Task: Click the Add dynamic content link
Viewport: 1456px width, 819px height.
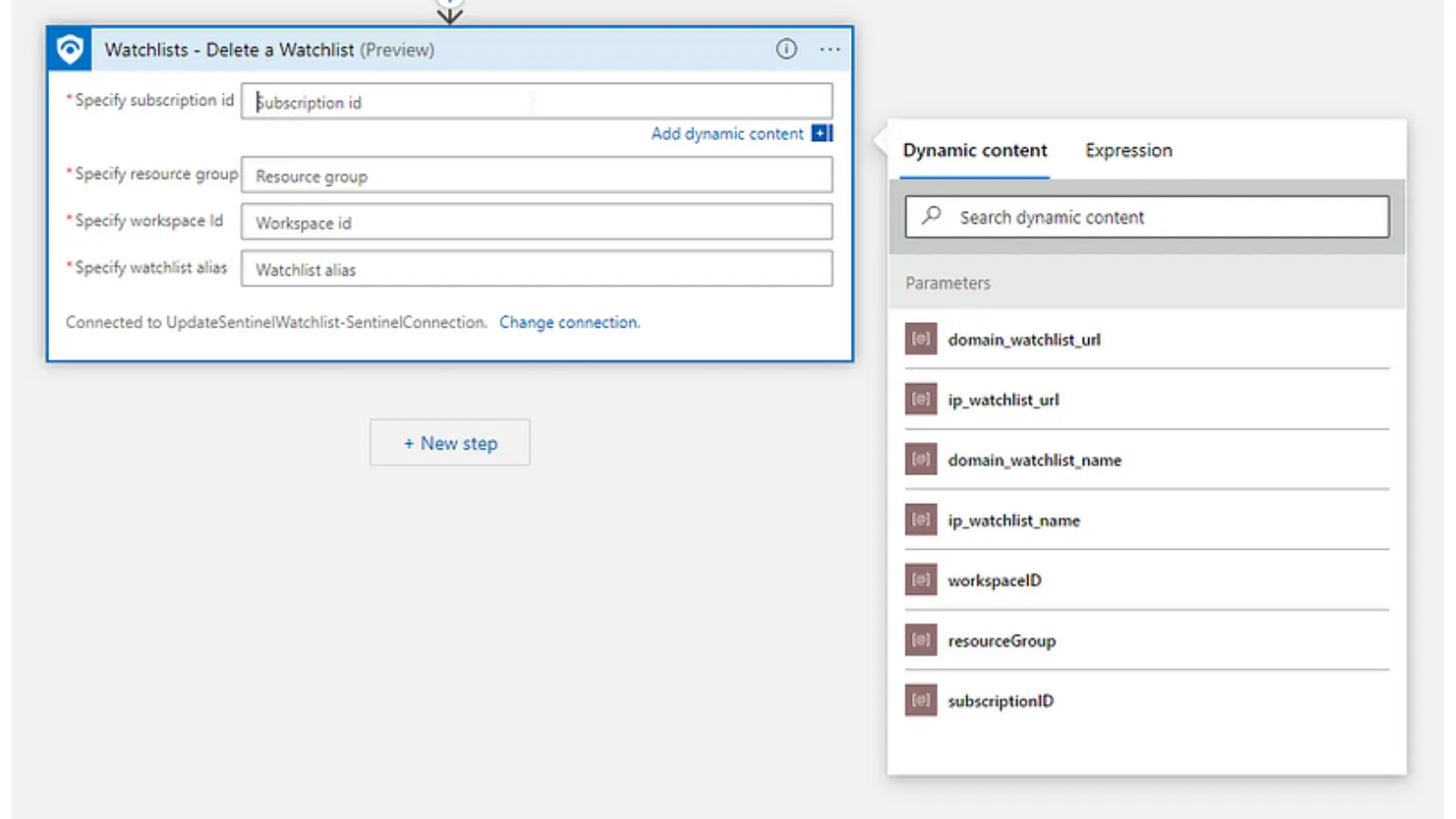Action: [x=727, y=134]
